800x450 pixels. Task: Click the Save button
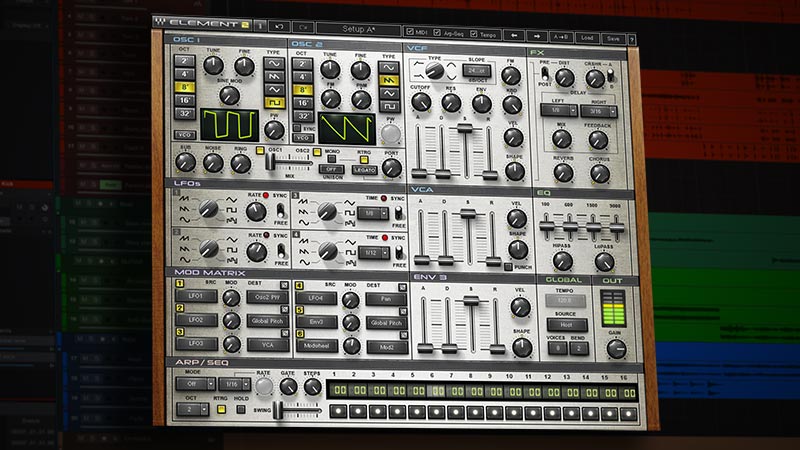pyautogui.click(x=613, y=39)
